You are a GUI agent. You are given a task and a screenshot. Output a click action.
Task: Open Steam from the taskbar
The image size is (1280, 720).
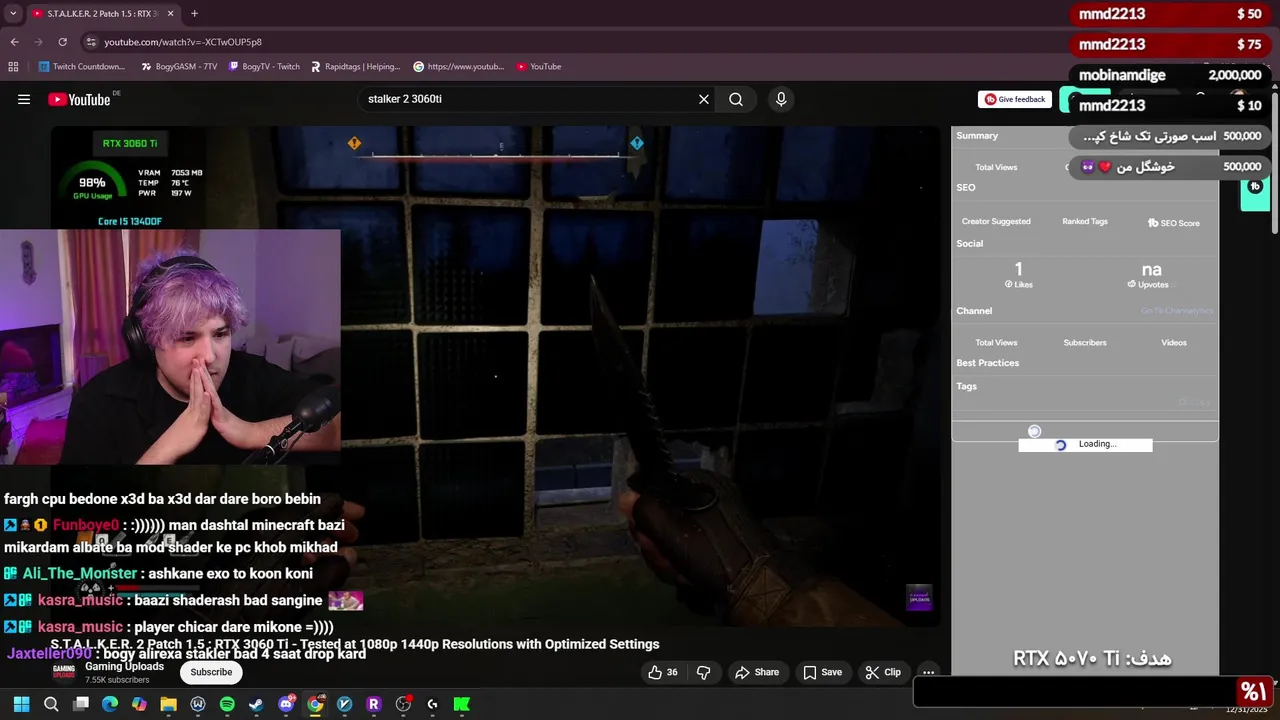pos(256,704)
